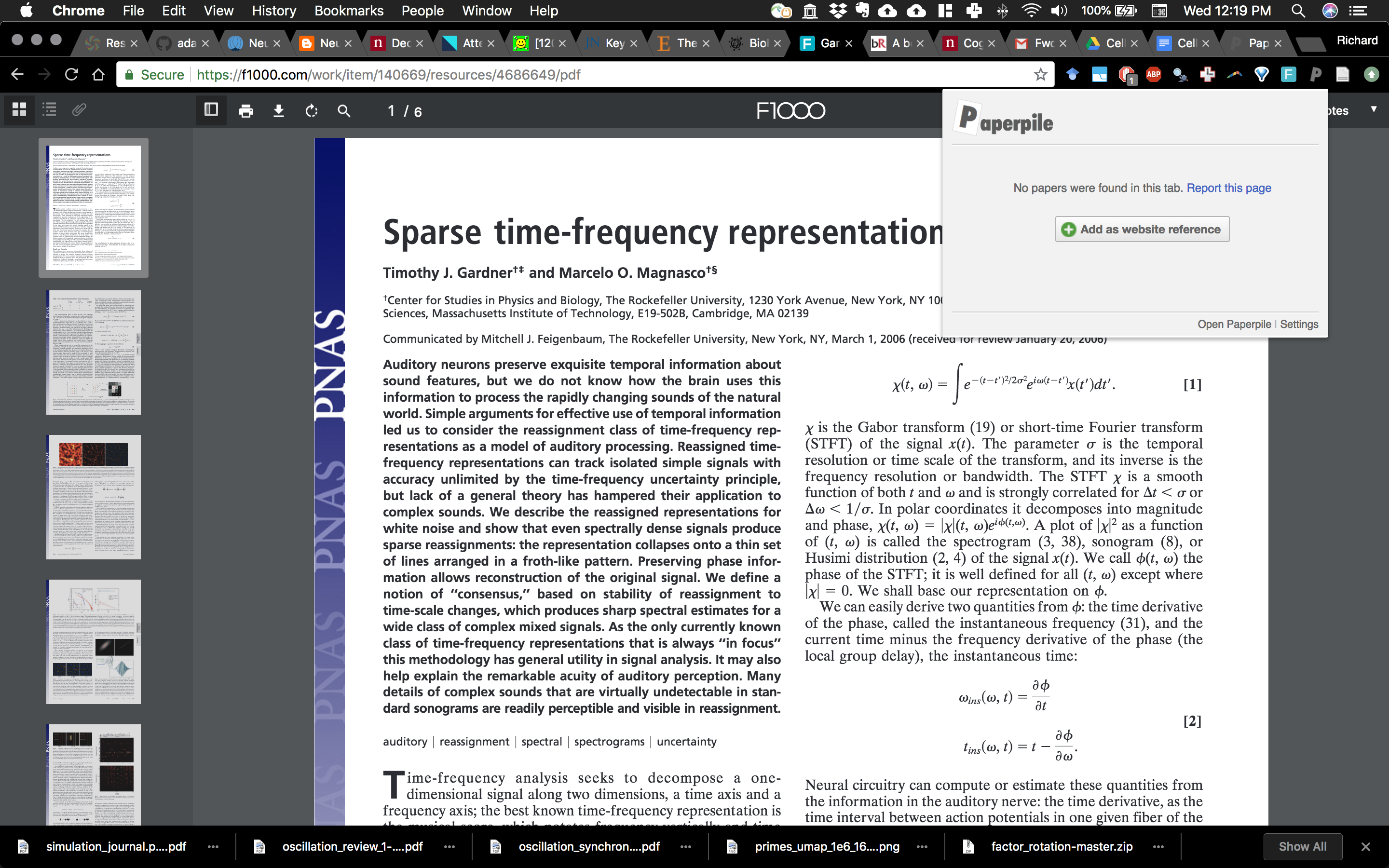The image size is (1389, 868).
Task: Open Paperpile from the popup footer
Action: tap(1234, 325)
